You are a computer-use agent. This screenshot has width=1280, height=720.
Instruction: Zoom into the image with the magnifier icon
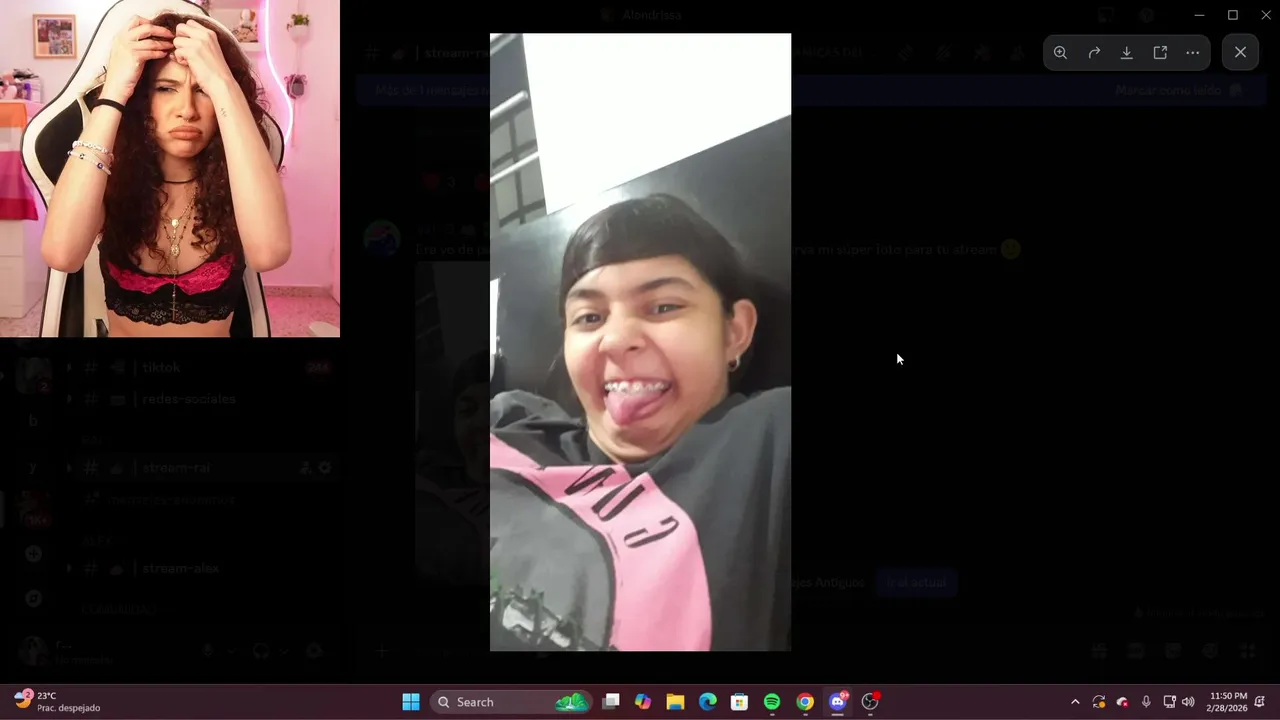pyautogui.click(x=1060, y=53)
